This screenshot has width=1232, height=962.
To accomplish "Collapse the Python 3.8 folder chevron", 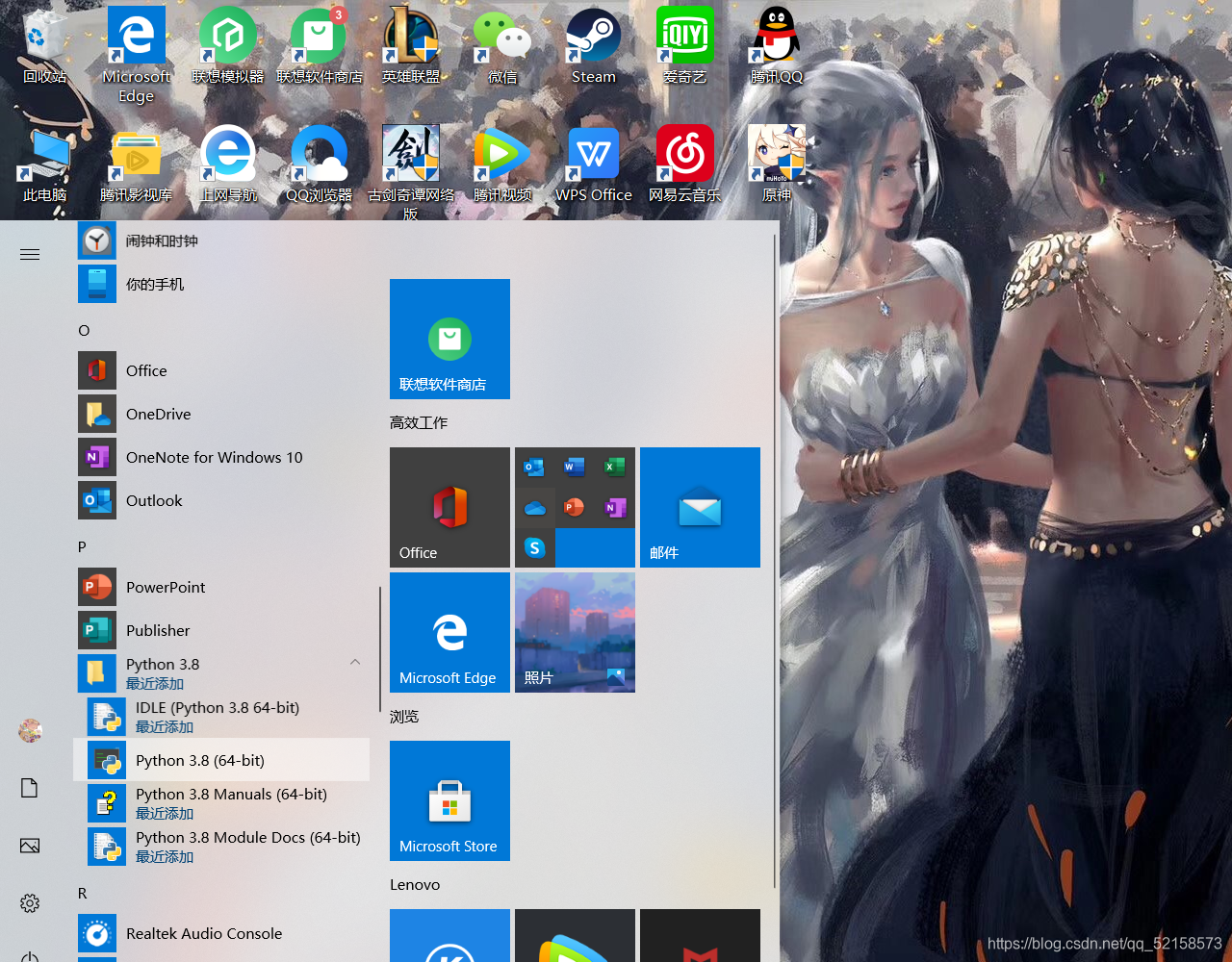I will tap(355, 662).
